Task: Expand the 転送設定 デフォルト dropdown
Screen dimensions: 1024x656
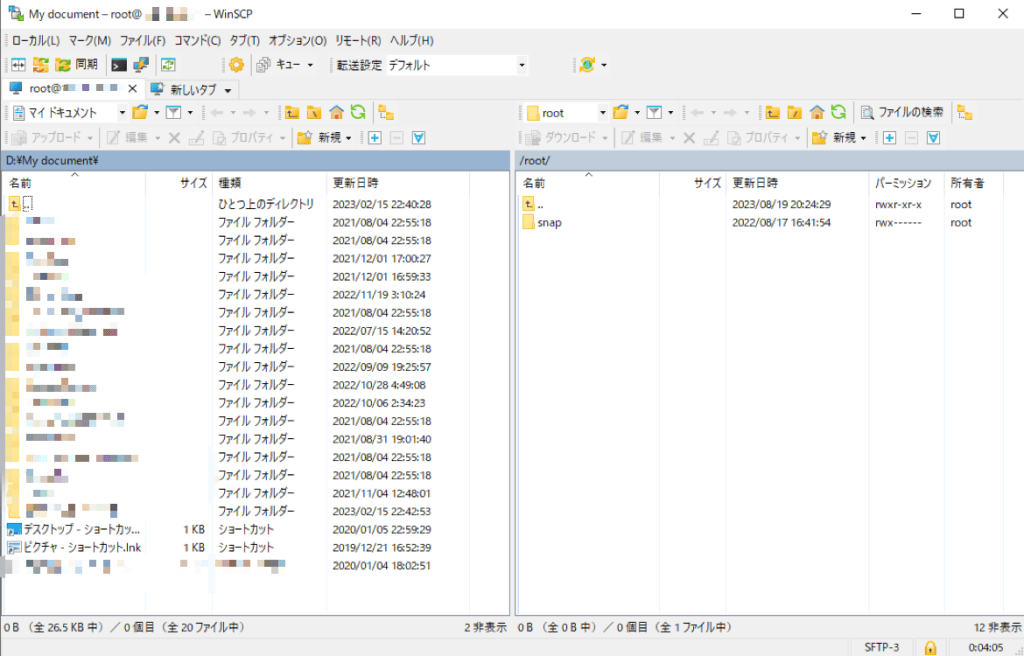Action: (521, 65)
